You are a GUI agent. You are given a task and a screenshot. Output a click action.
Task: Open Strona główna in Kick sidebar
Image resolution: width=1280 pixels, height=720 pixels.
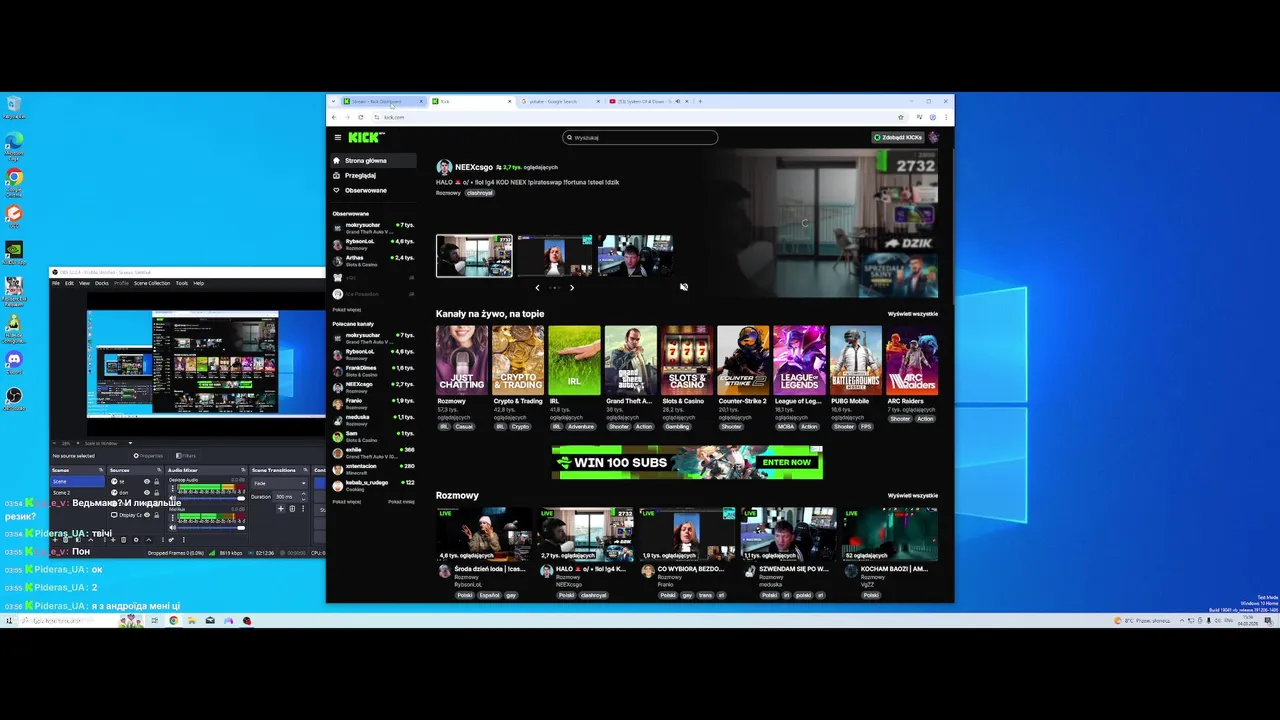click(374, 160)
